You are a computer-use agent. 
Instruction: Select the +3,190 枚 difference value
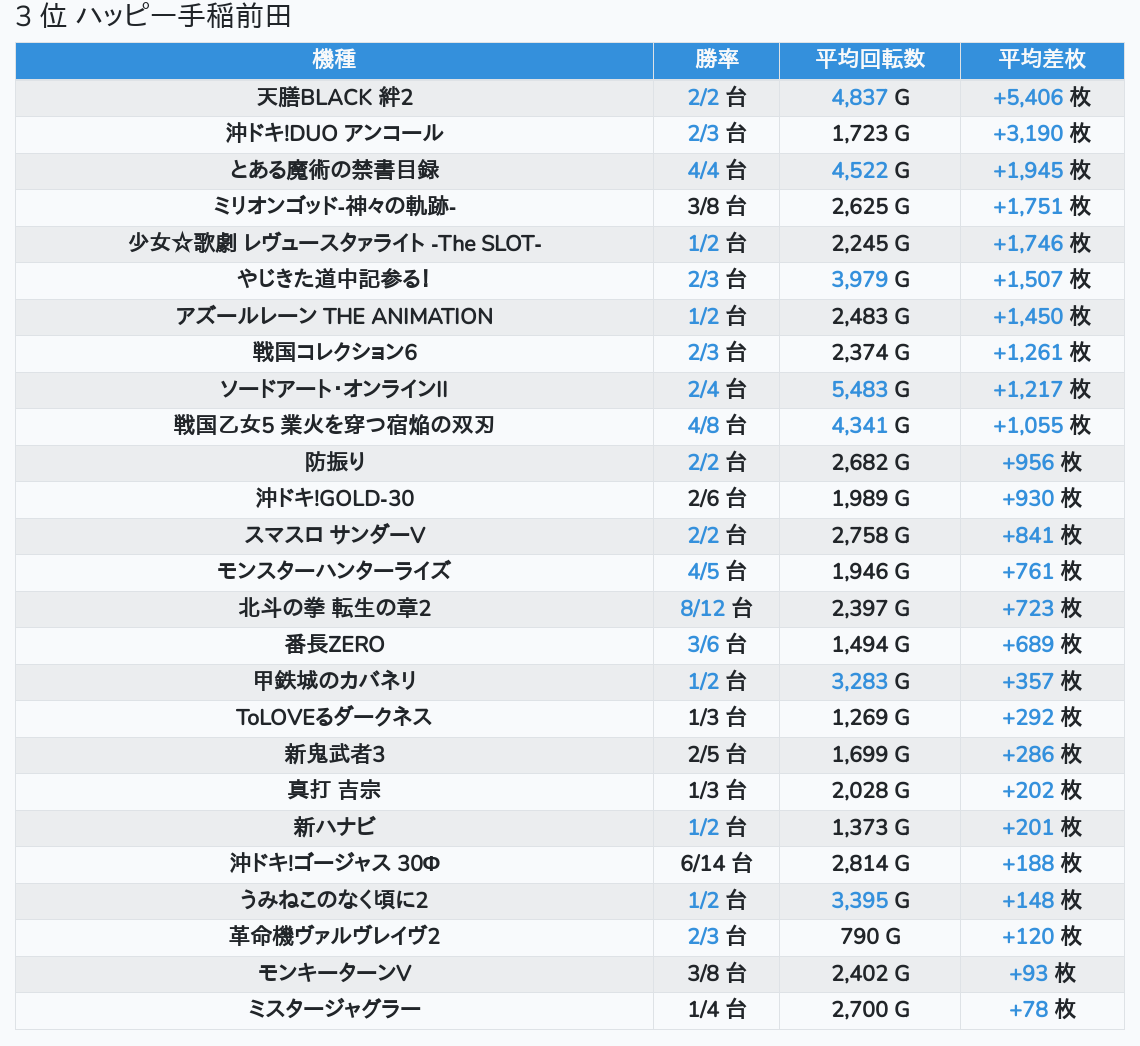pyautogui.click(x=1042, y=134)
